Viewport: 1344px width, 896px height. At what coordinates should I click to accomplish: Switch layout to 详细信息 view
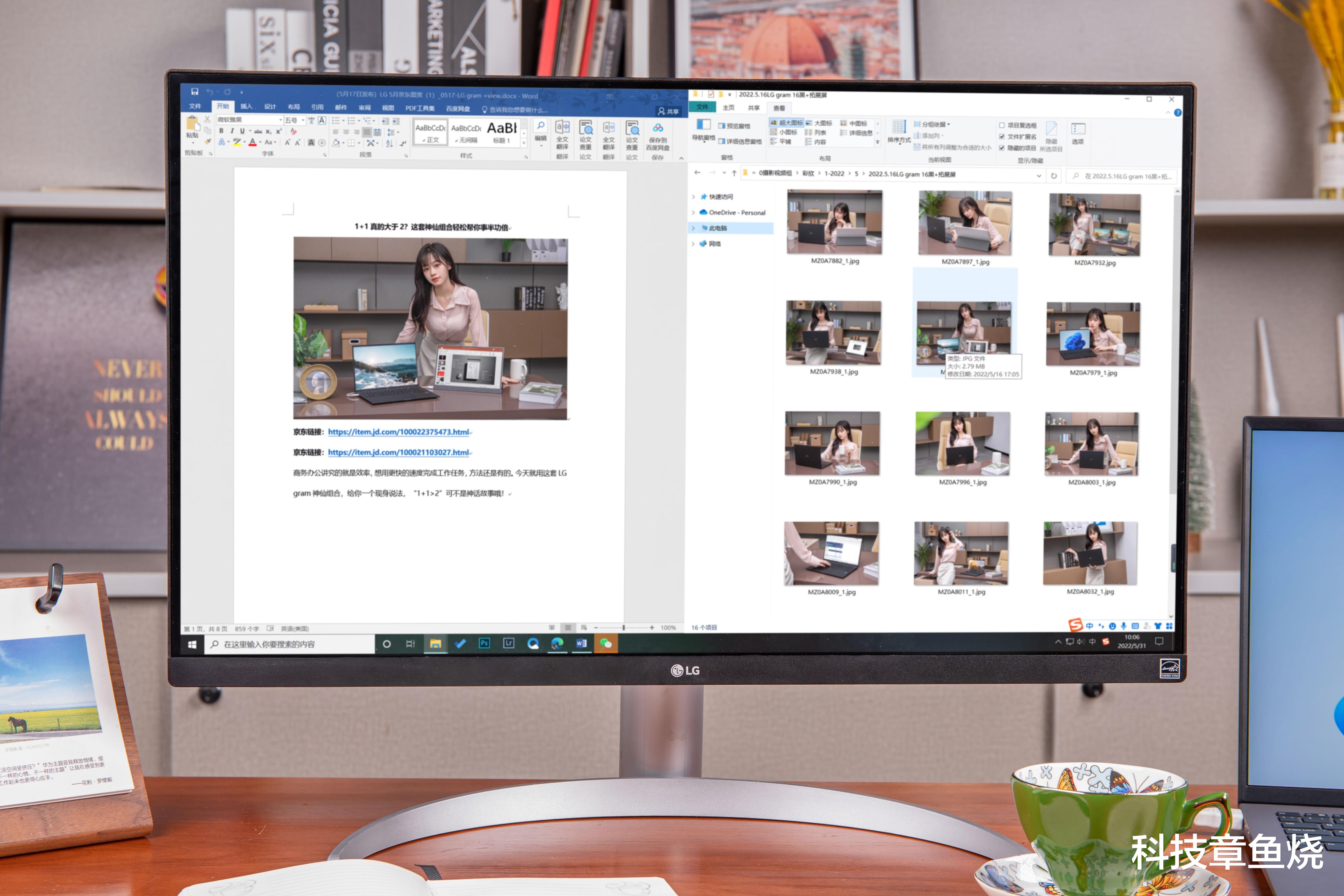pos(856,133)
